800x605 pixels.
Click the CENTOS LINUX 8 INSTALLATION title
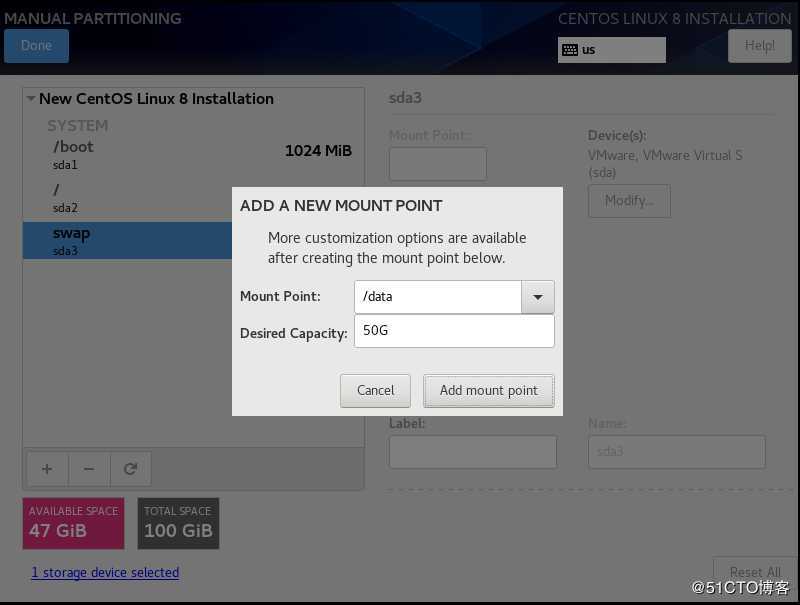pyautogui.click(x=674, y=18)
